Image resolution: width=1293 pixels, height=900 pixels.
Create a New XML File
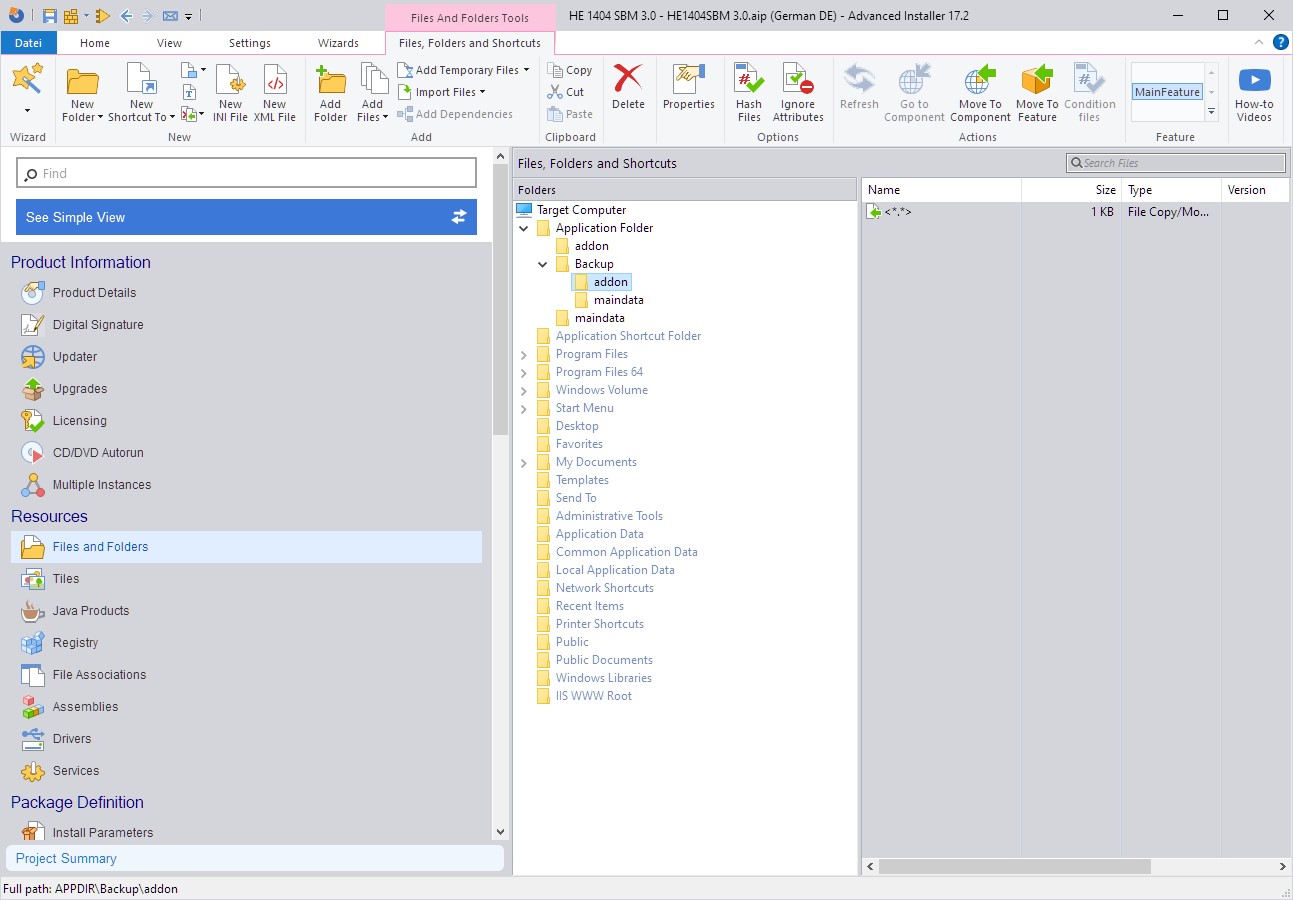[x=274, y=93]
